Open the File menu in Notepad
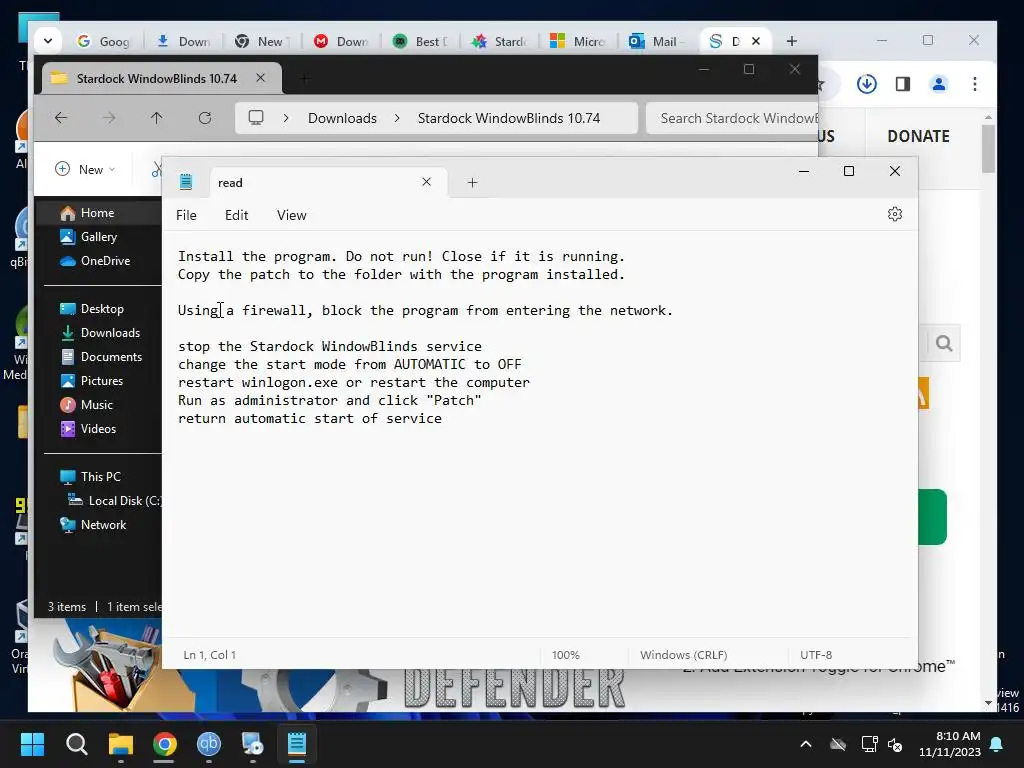The width and height of the screenshot is (1024, 768). coord(186,216)
